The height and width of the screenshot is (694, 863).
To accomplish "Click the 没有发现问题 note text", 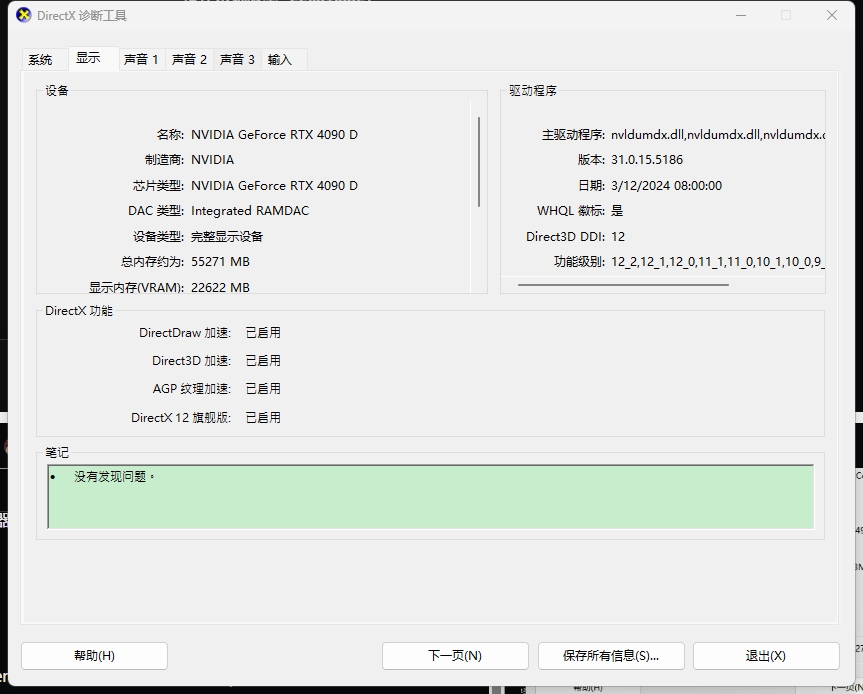I will coord(114,477).
